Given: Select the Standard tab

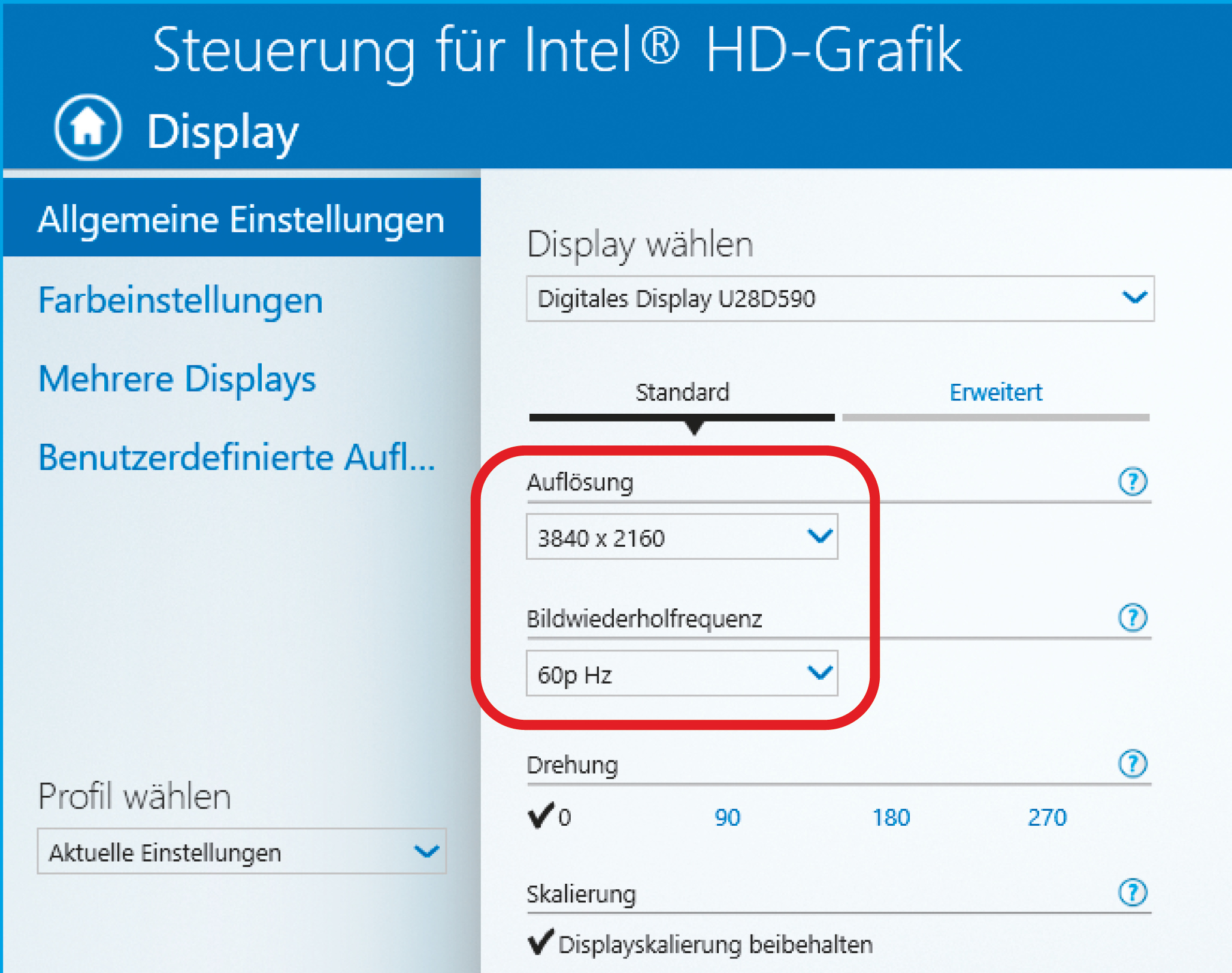Looking at the screenshot, I should [682, 393].
